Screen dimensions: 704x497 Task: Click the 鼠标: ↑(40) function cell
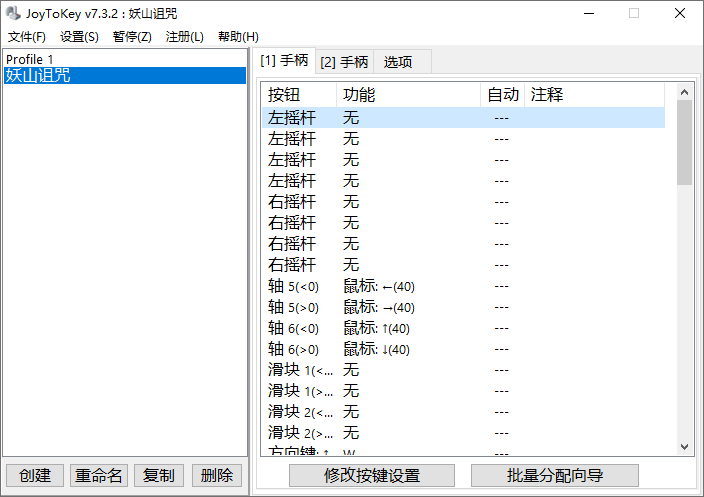click(x=377, y=328)
